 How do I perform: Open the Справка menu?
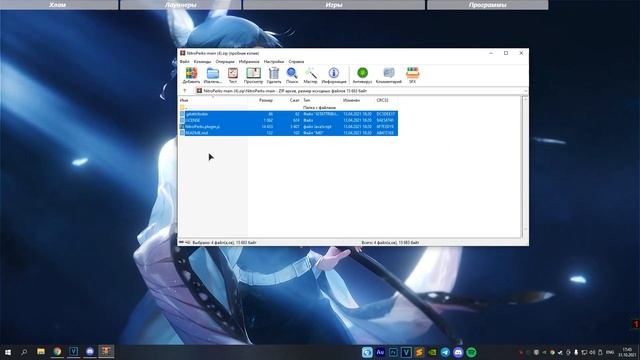[x=296, y=62]
